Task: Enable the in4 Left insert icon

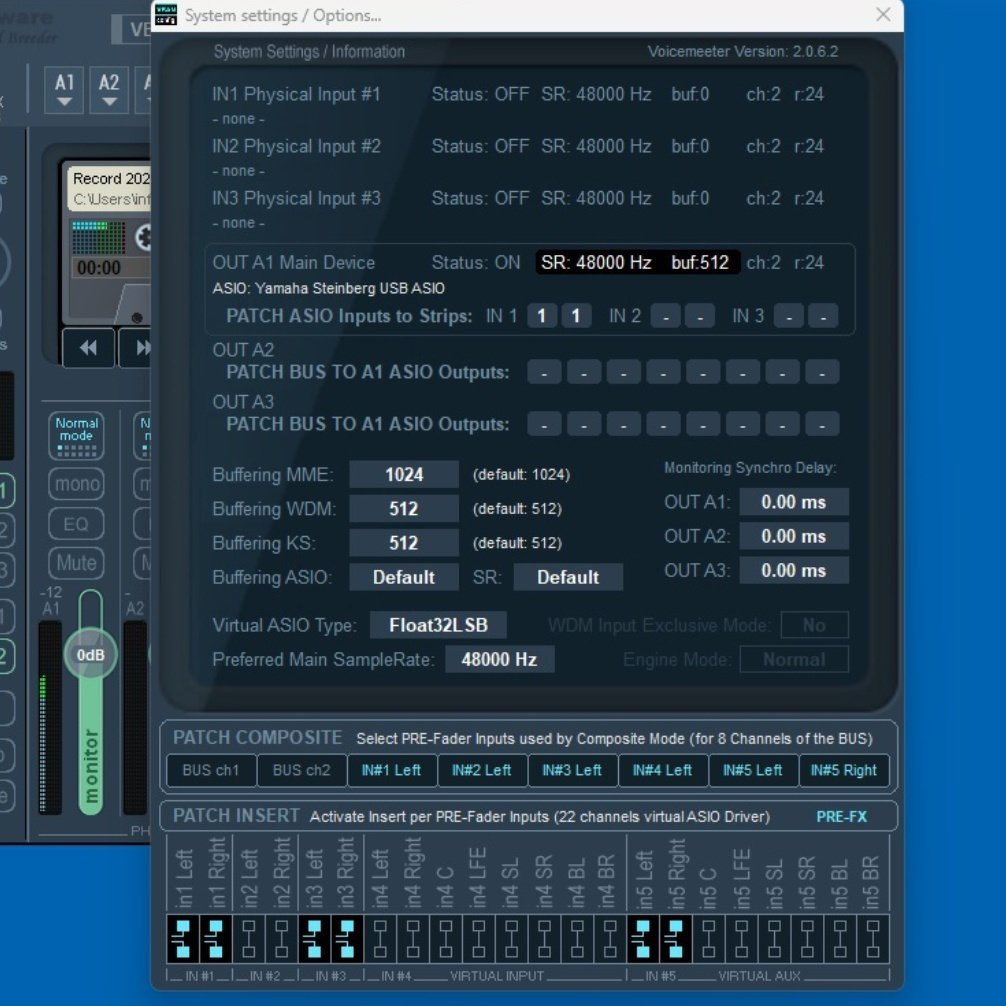Action: click(380, 939)
